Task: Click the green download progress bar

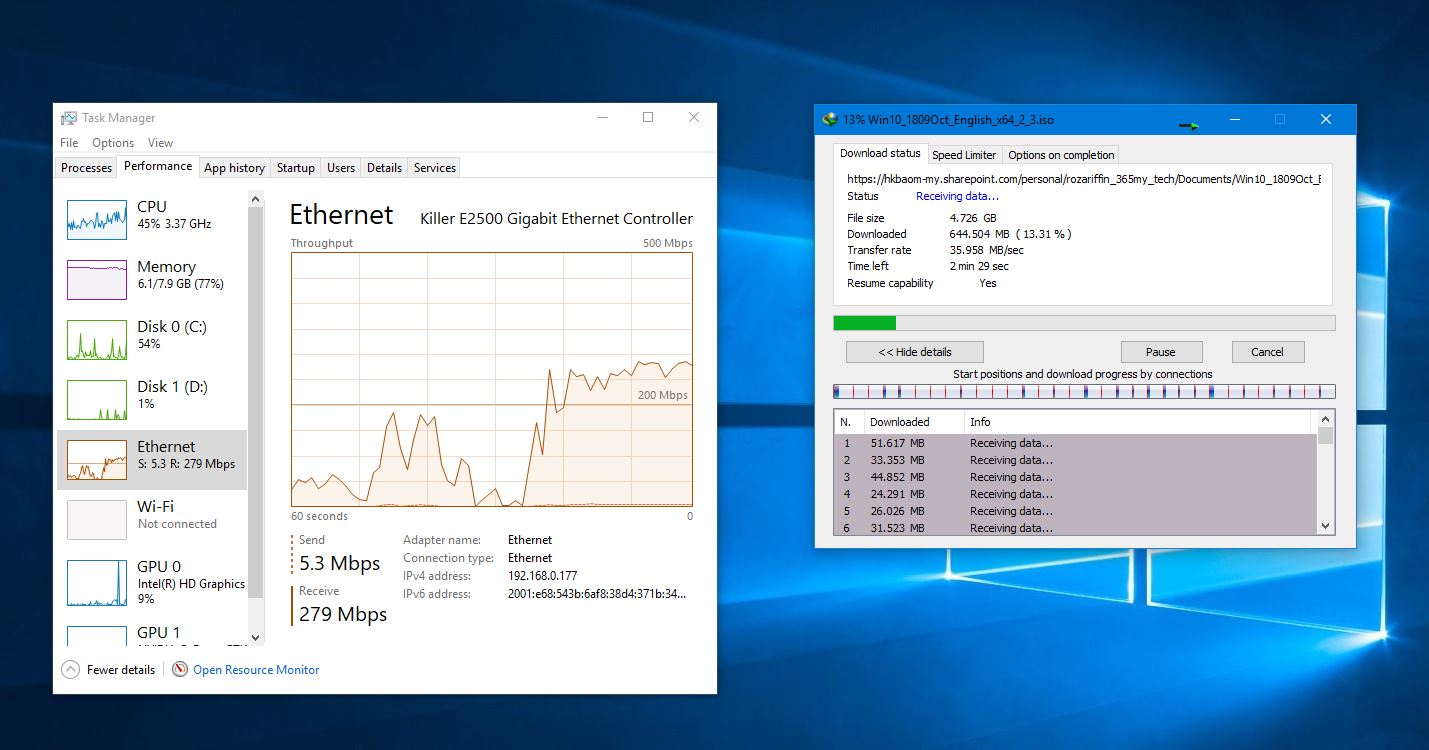Action: coord(1084,323)
